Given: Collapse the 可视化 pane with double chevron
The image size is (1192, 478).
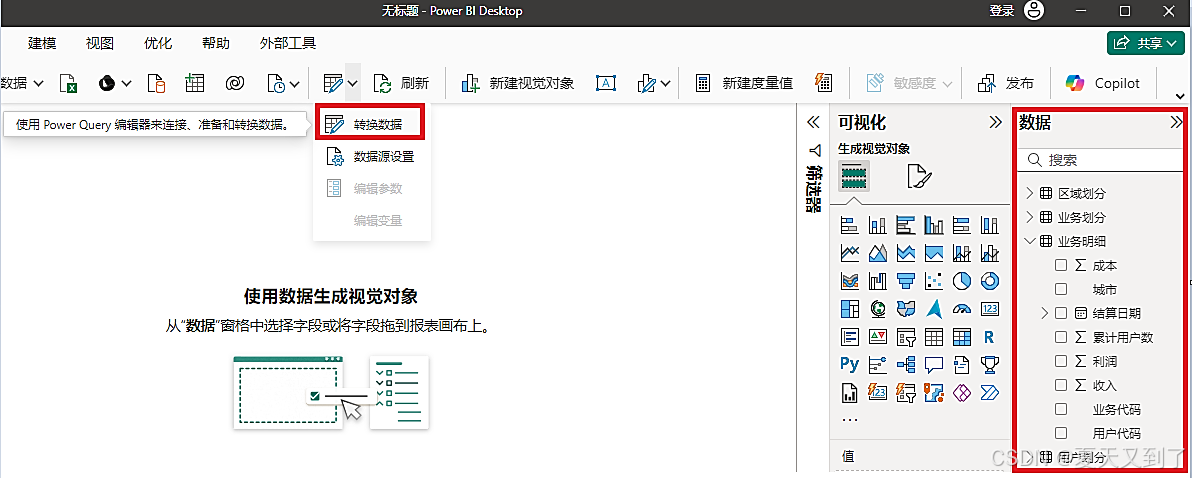Looking at the screenshot, I should tap(995, 122).
